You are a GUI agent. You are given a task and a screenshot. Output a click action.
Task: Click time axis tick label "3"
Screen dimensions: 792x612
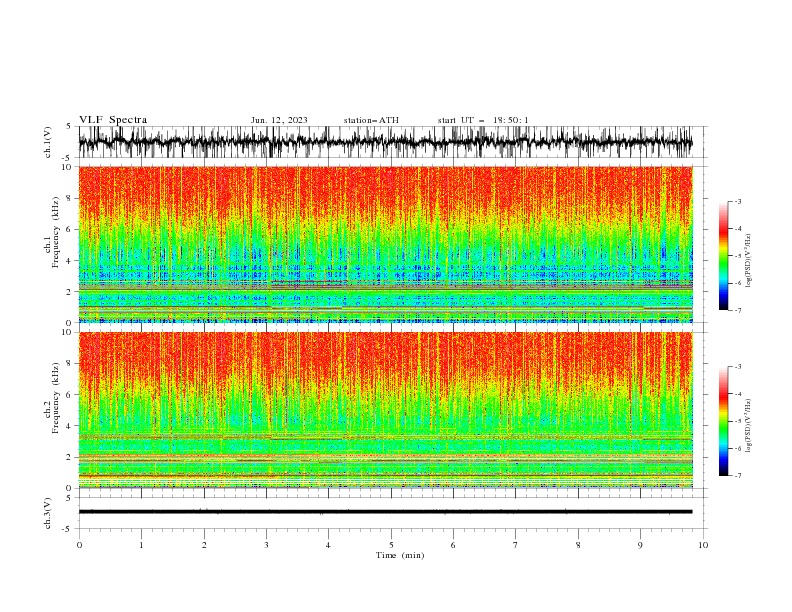click(266, 545)
